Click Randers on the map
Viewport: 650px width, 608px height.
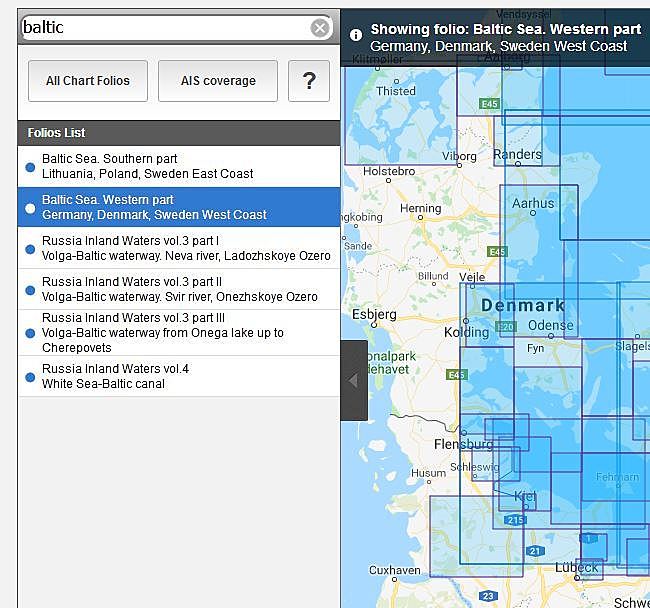(x=517, y=155)
